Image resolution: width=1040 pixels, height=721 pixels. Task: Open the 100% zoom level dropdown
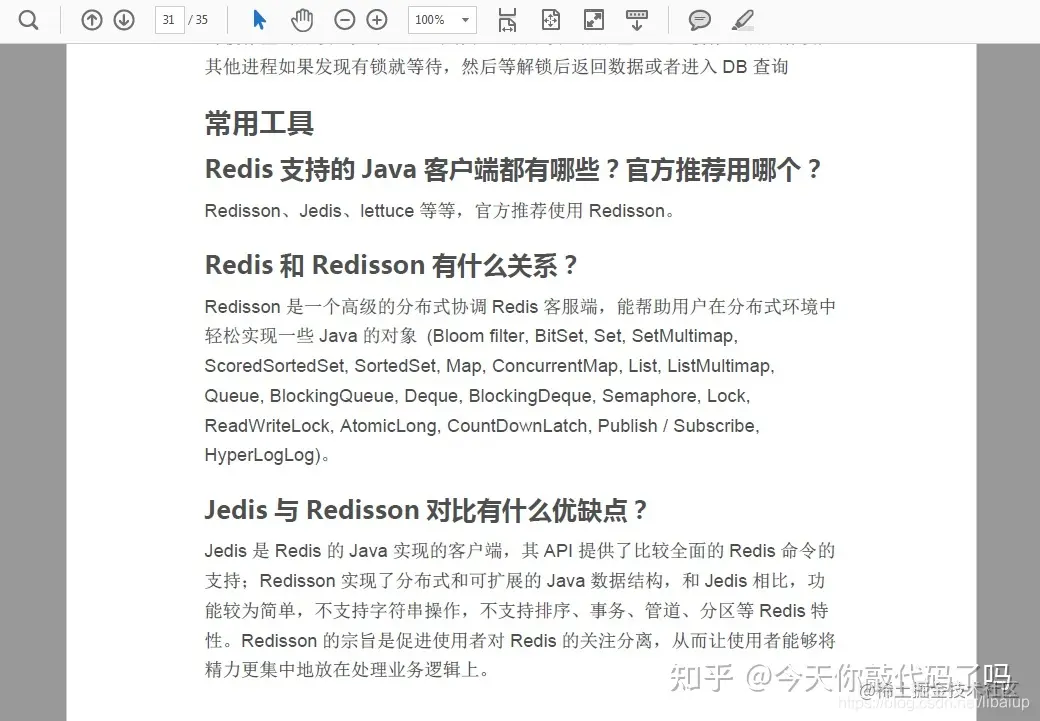click(x=442, y=20)
